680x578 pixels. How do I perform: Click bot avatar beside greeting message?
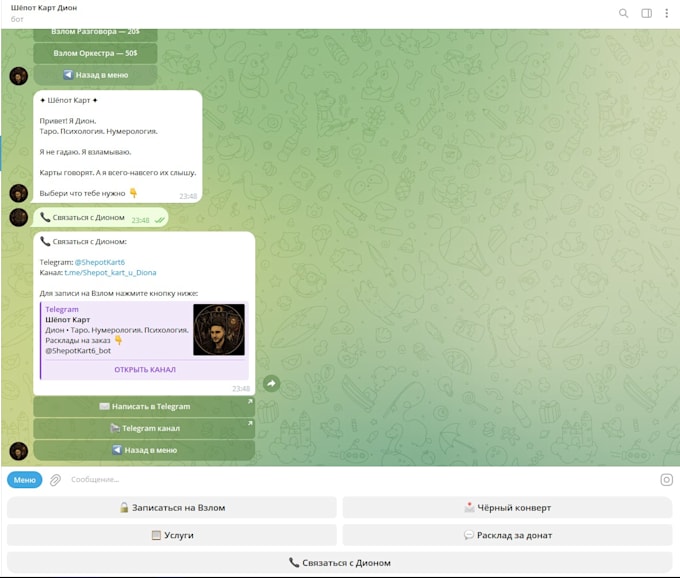(x=19, y=193)
